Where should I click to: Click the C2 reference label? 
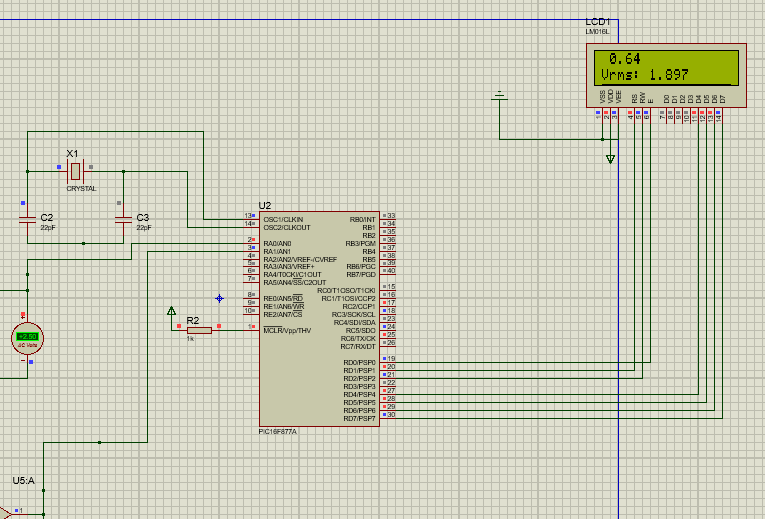pos(47,218)
